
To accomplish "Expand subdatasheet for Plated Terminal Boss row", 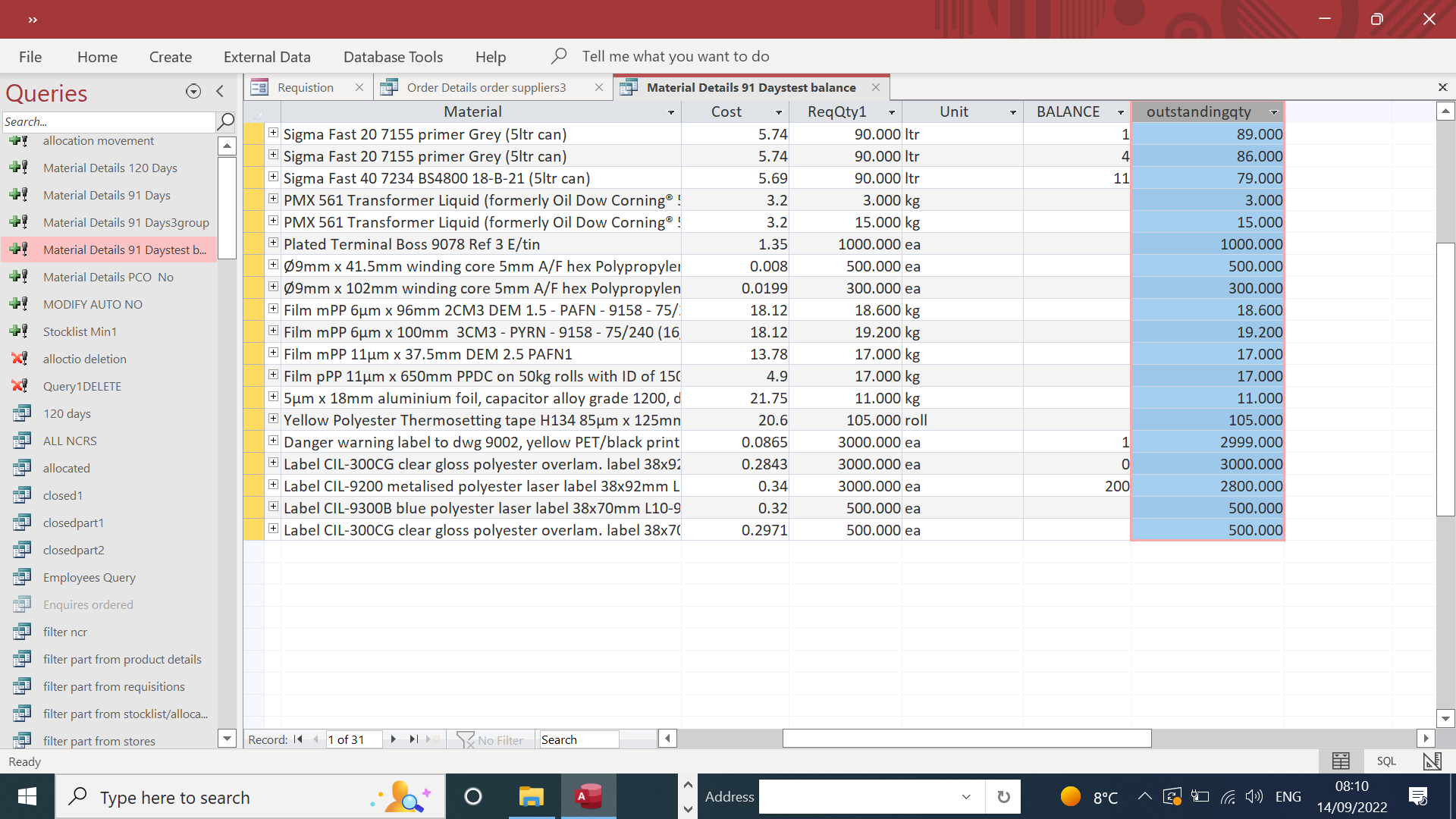I will [x=273, y=243].
